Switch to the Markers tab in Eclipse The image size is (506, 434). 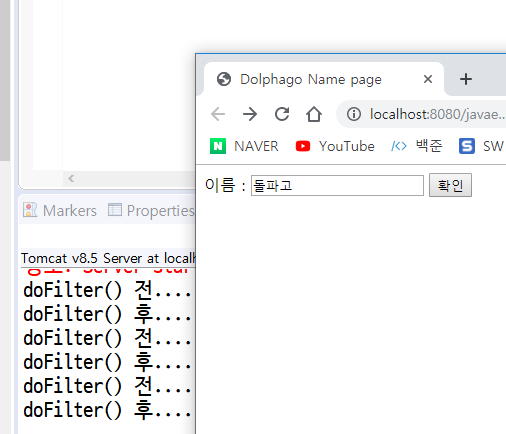coord(60,211)
